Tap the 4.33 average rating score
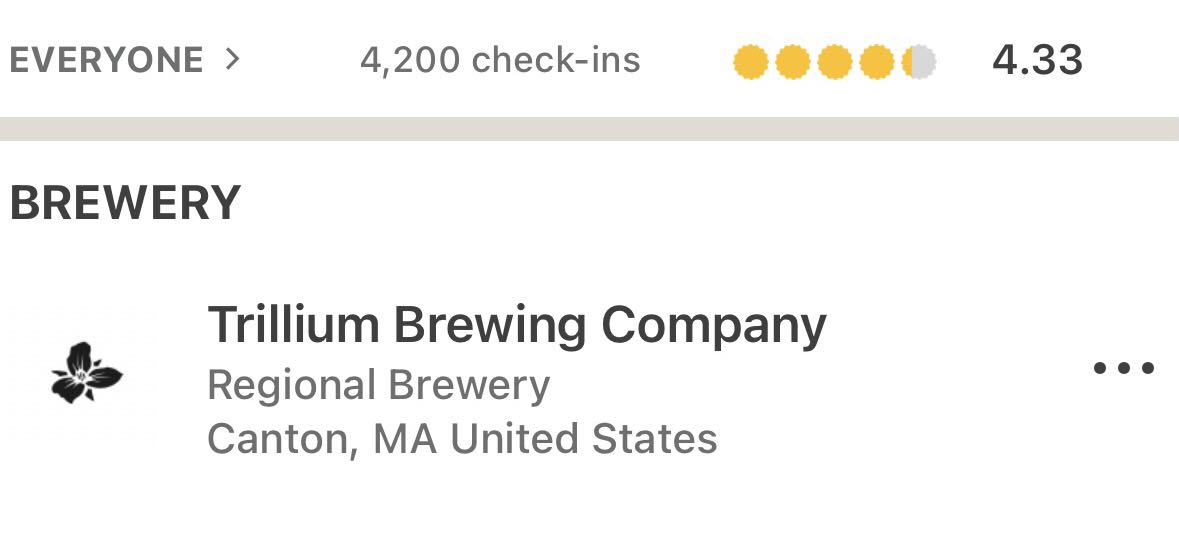The image size is (1179, 540). coord(1037,61)
